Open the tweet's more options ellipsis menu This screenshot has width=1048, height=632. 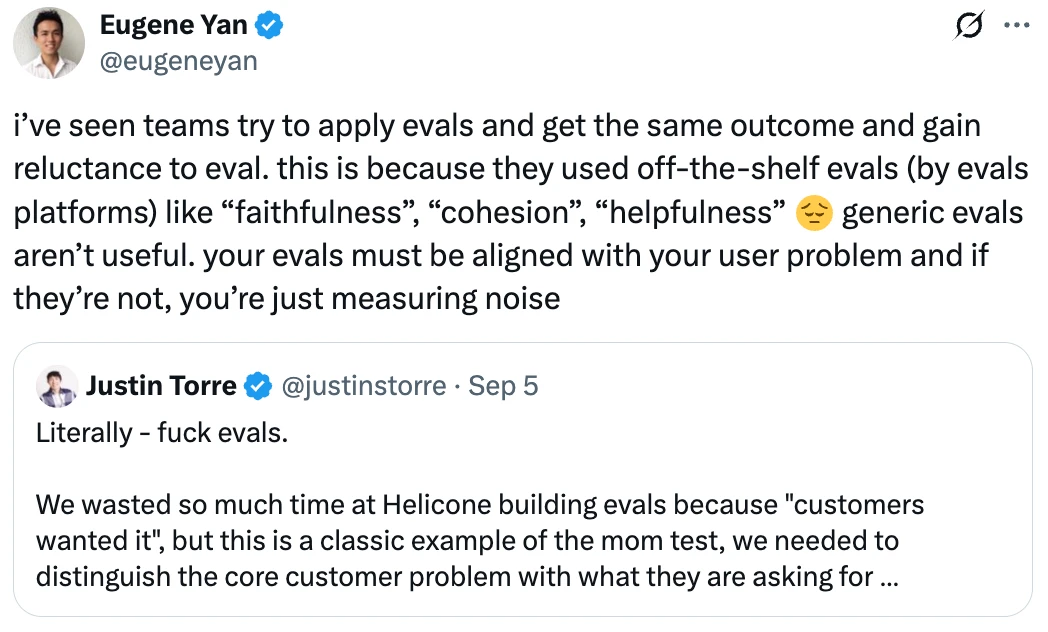click(1018, 27)
